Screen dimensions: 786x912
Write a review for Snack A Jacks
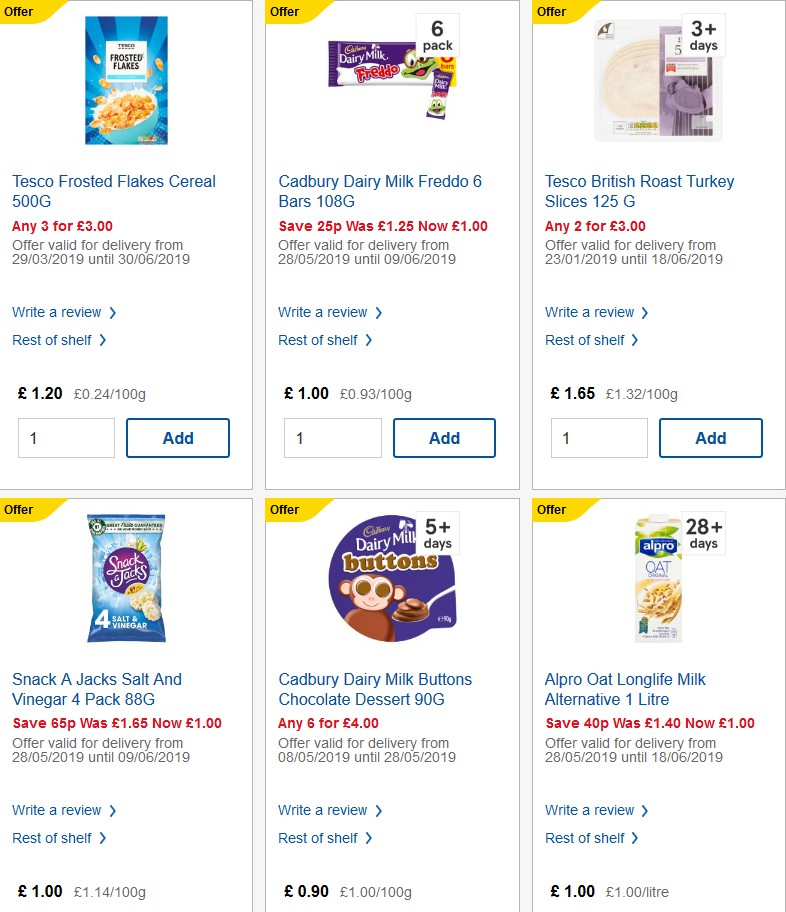(x=57, y=810)
